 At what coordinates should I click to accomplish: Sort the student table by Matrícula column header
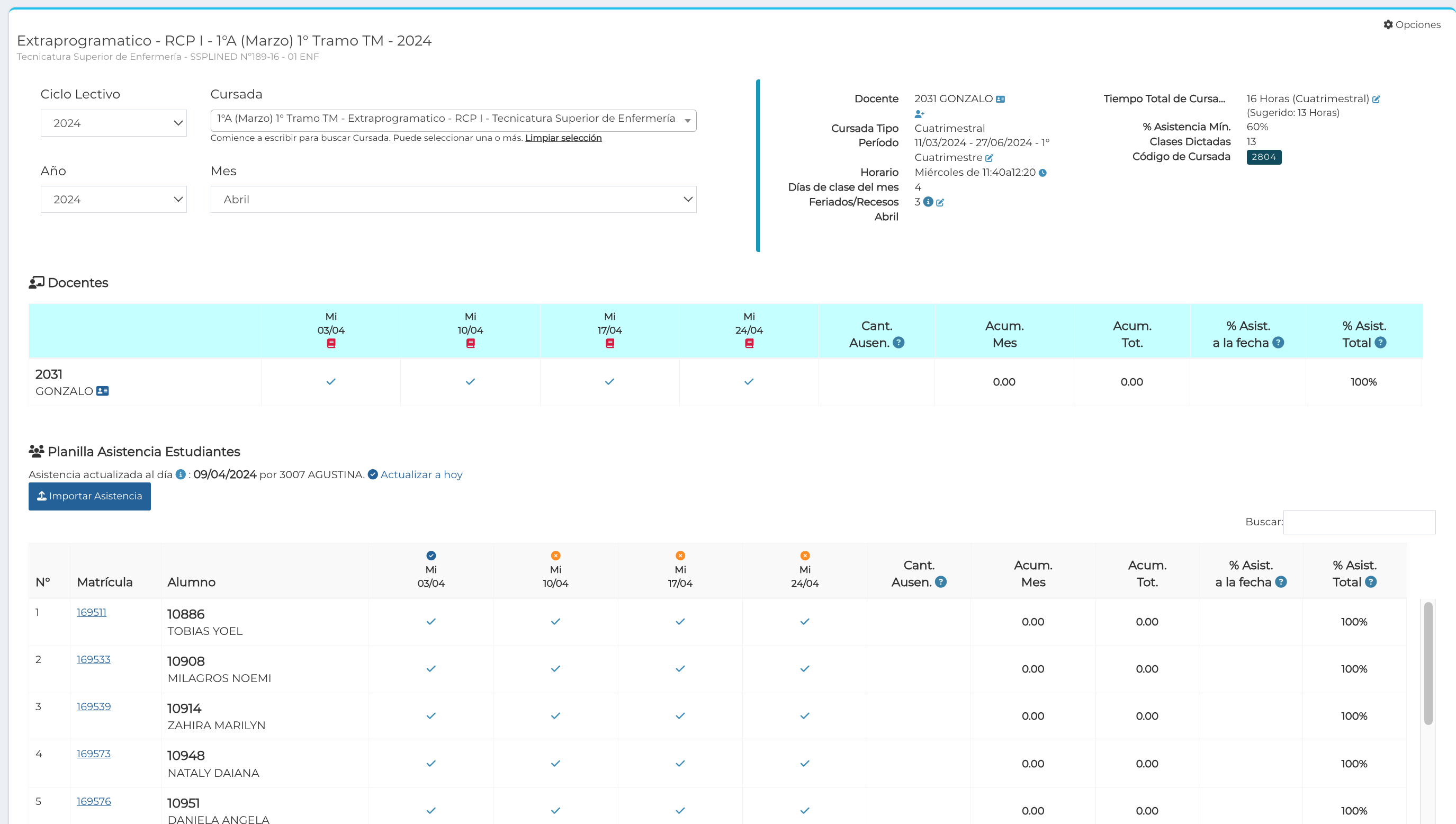[105, 582]
